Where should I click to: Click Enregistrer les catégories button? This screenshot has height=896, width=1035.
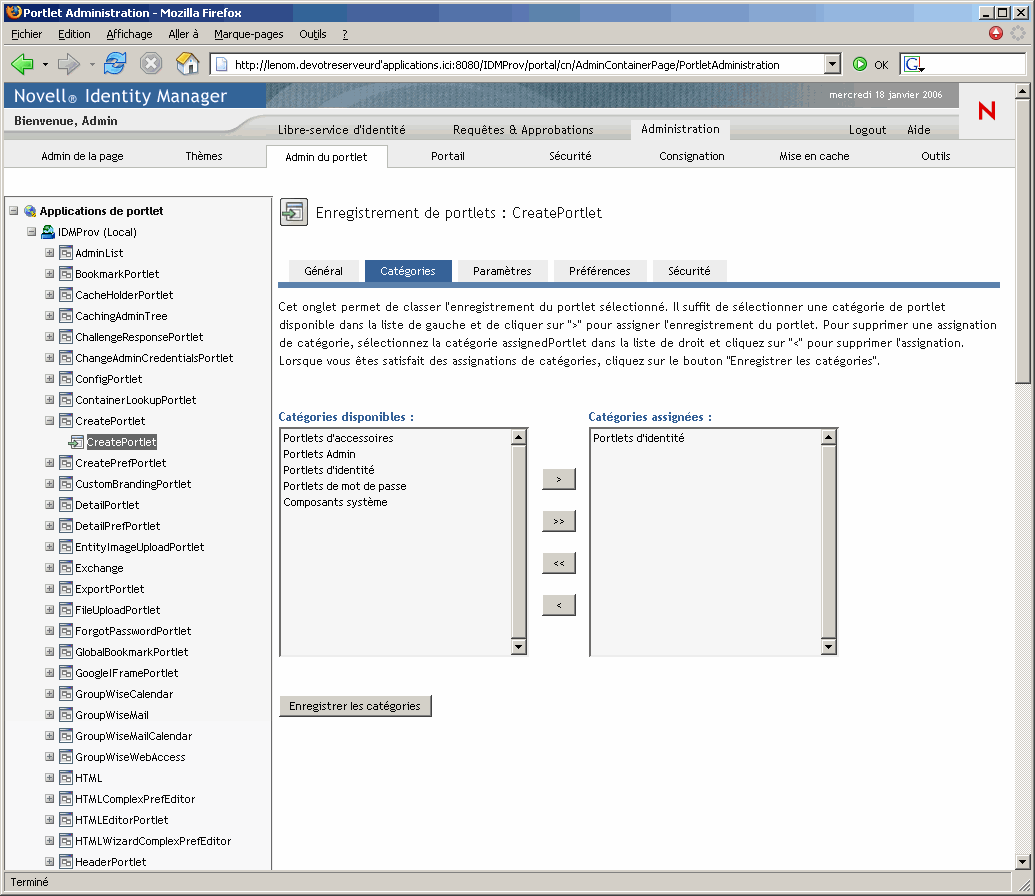(355, 706)
